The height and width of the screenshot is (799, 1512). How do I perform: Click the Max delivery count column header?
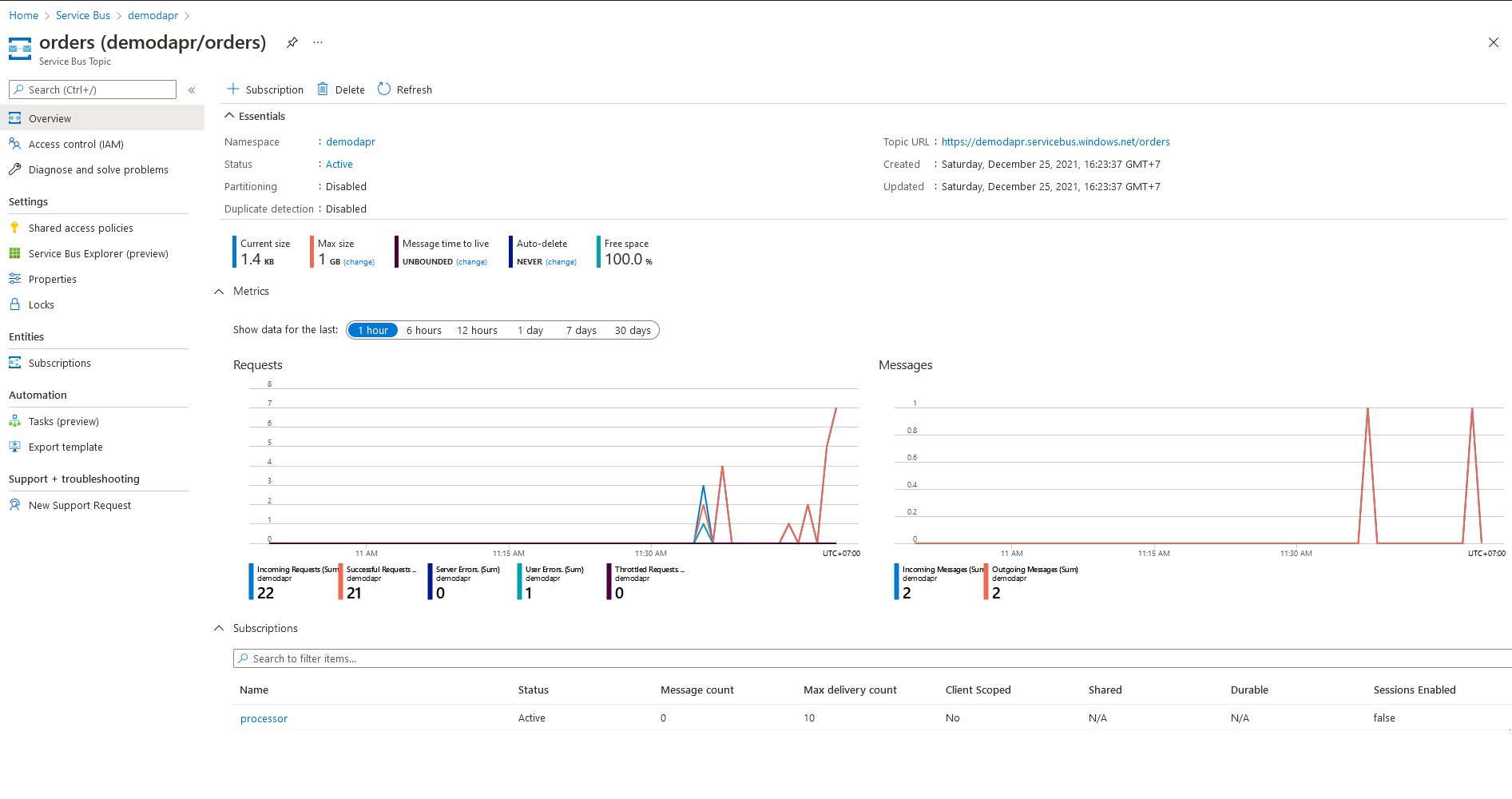(x=850, y=690)
